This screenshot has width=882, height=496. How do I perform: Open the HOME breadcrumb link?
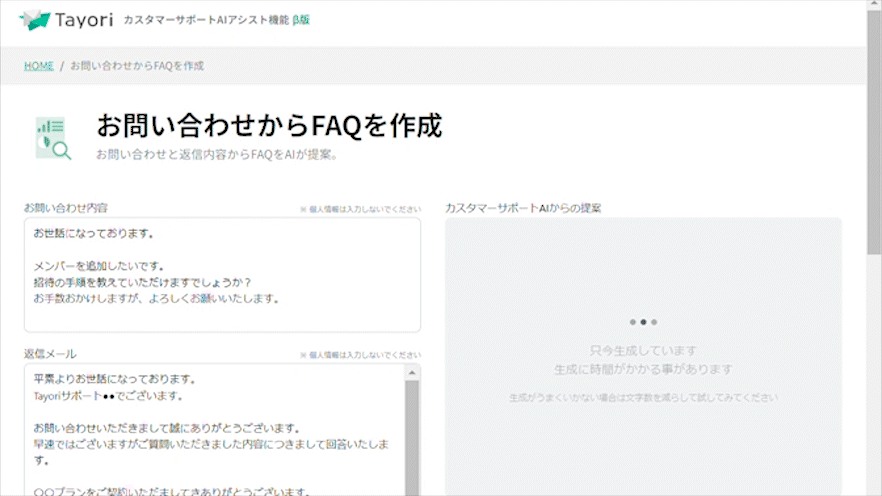[39, 66]
